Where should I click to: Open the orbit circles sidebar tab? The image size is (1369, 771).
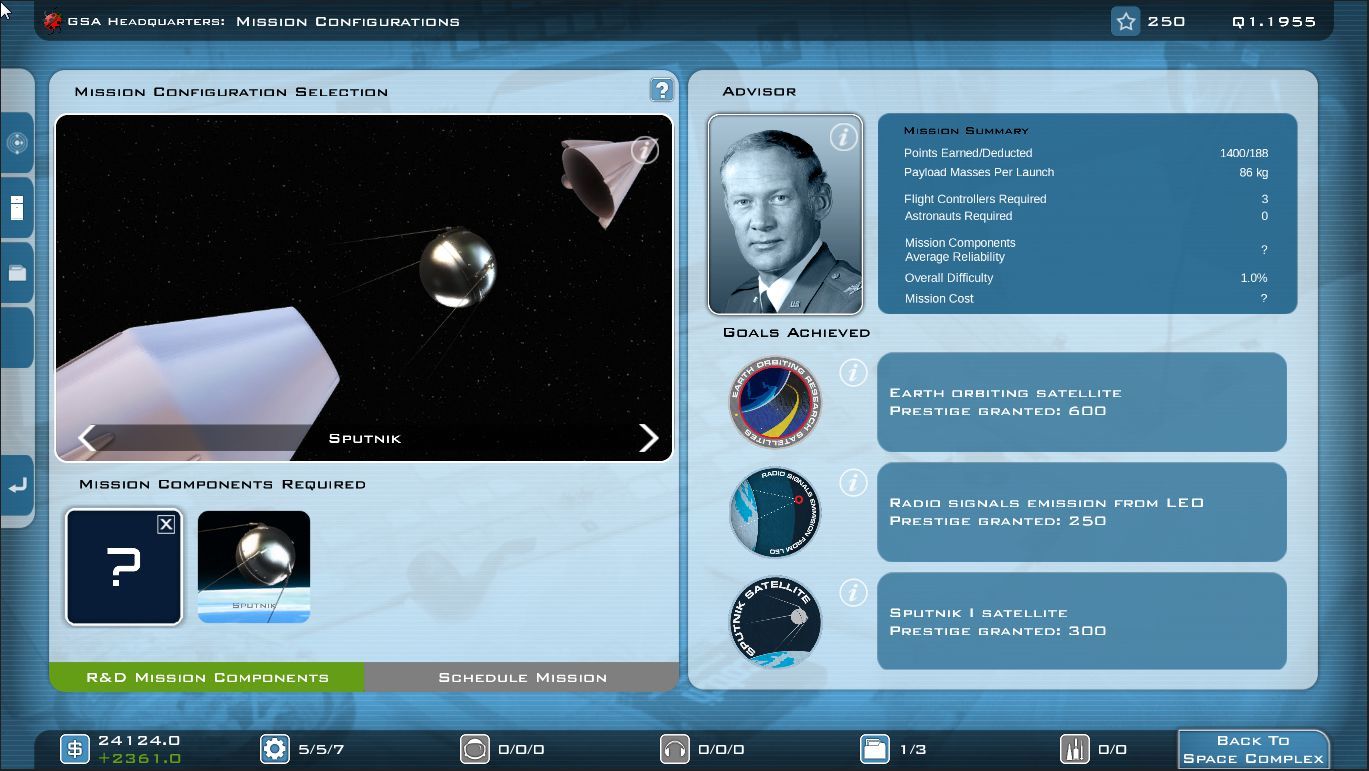pyautogui.click(x=17, y=144)
